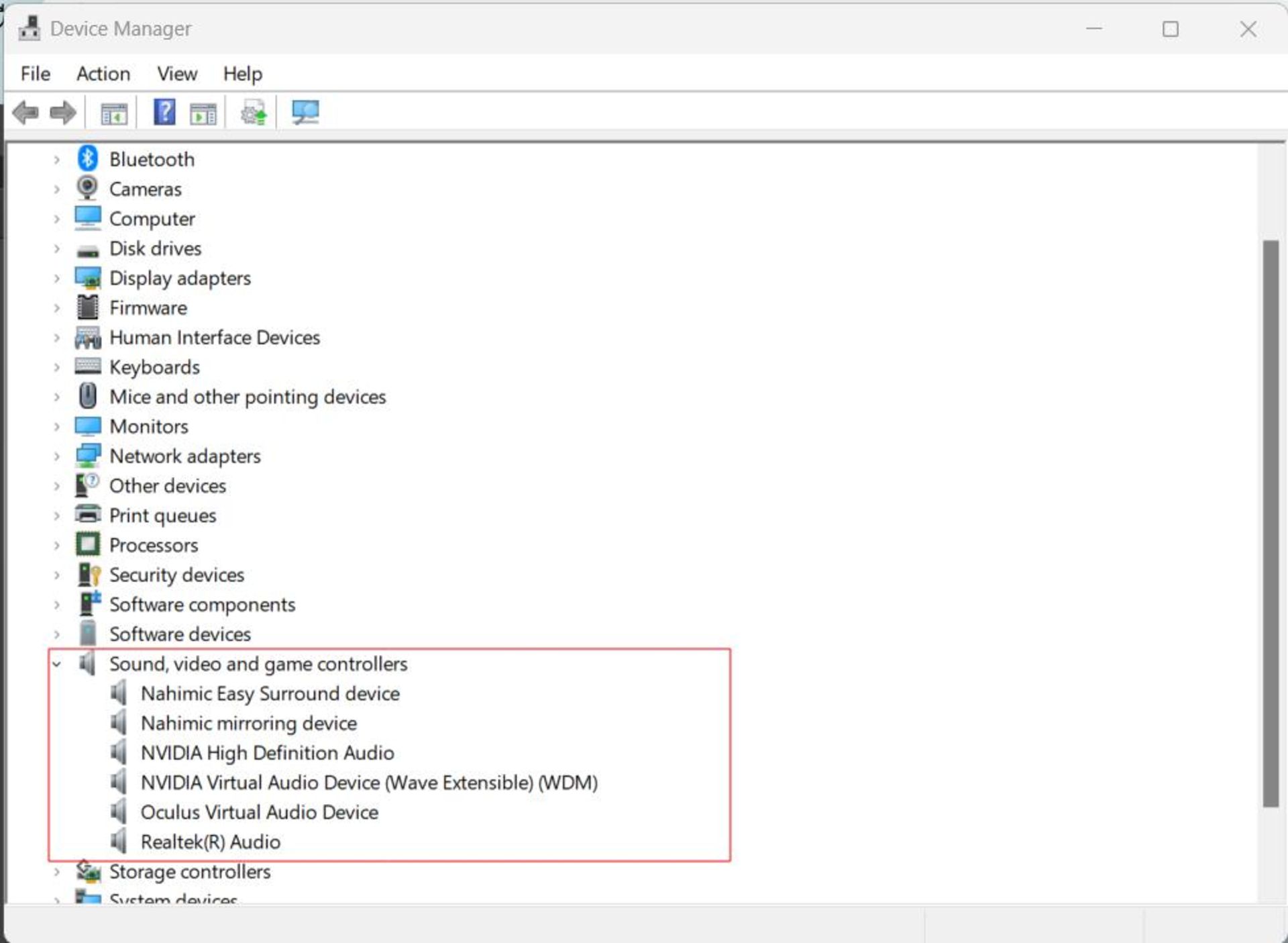Click the network adapter icon in toolbar
1288x943 pixels.
pyautogui.click(x=305, y=112)
